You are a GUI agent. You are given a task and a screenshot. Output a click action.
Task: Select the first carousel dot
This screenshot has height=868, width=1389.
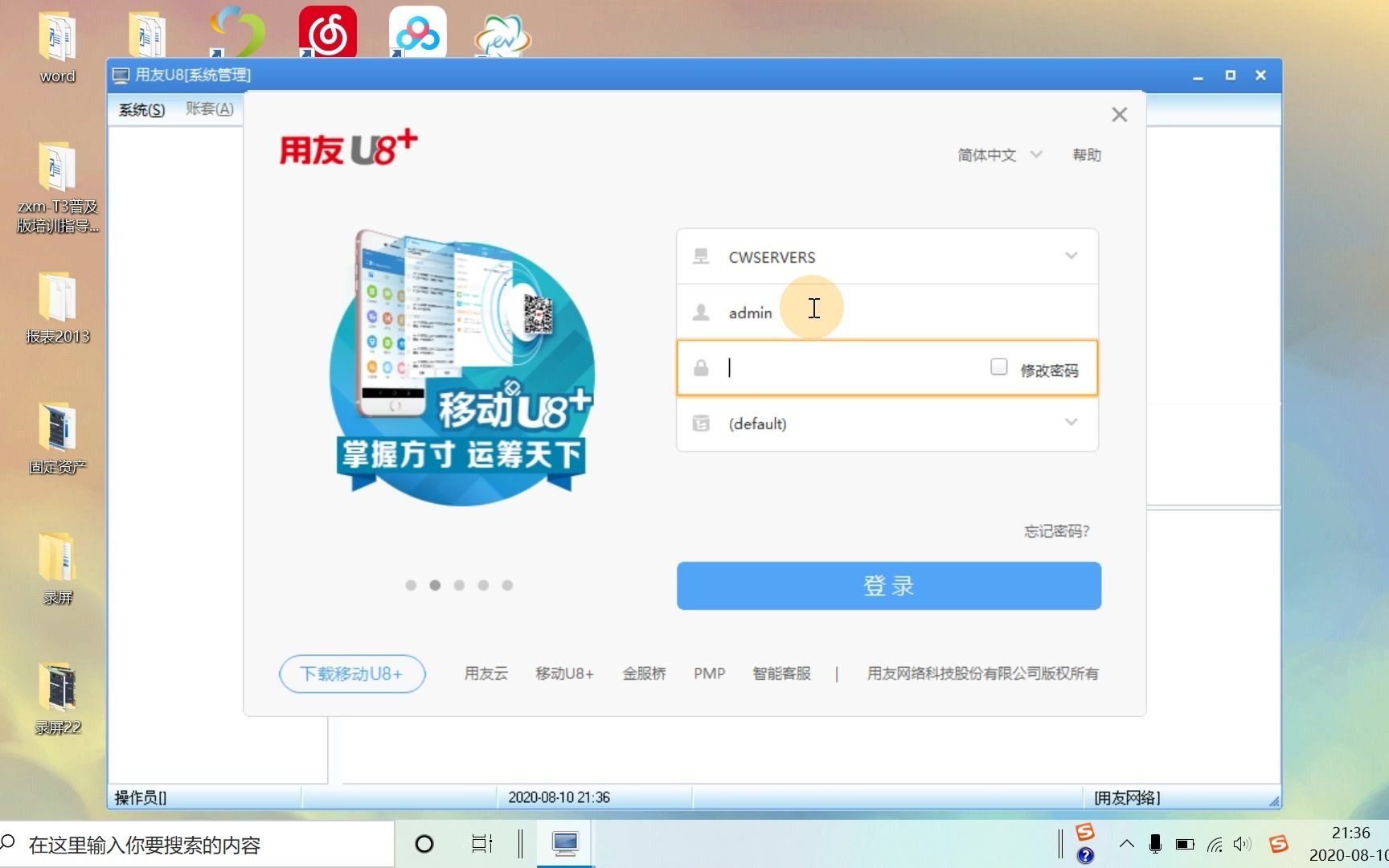(411, 585)
